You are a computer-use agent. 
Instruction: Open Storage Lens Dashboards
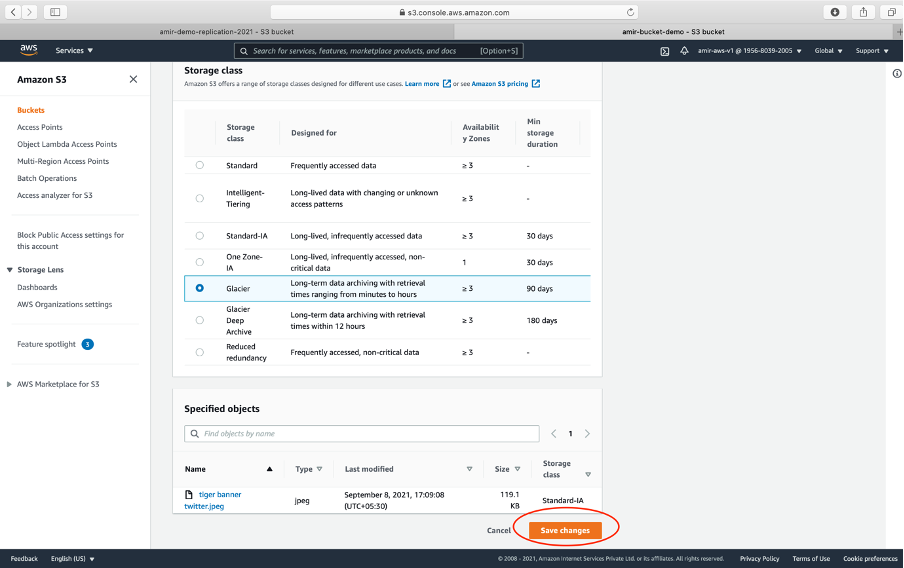coord(37,287)
